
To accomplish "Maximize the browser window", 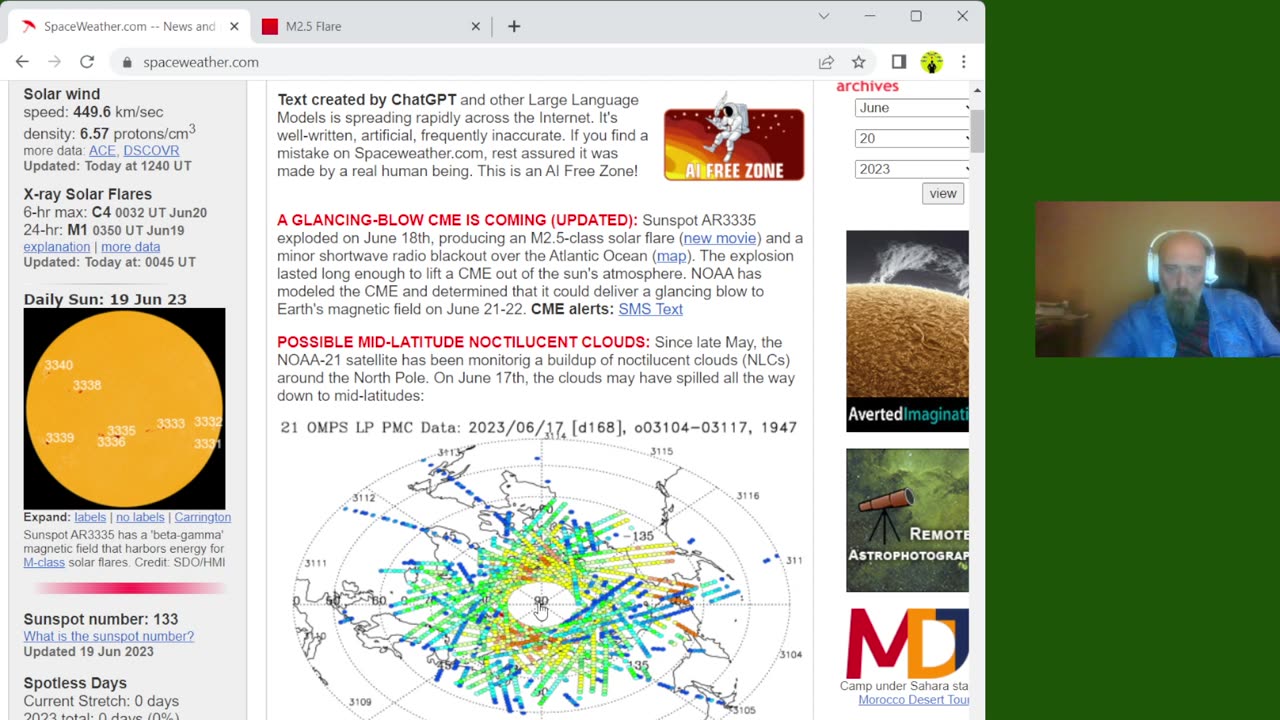I will 916,16.
